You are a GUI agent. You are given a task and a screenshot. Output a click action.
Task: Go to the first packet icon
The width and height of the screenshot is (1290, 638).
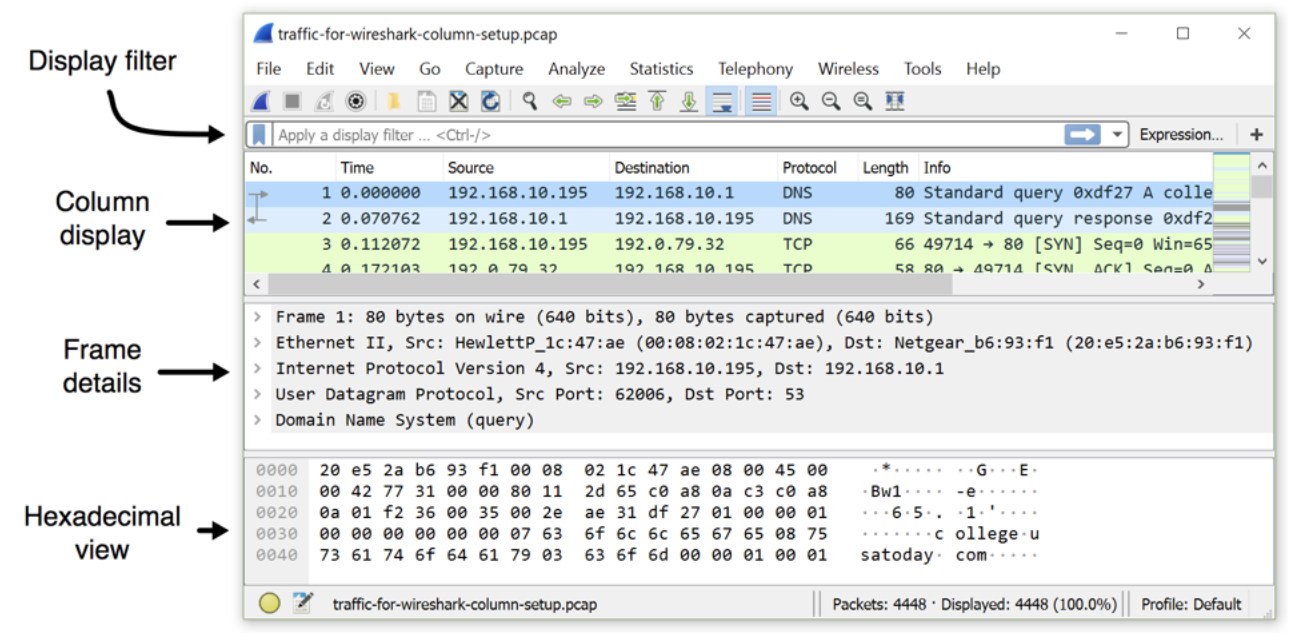(657, 101)
